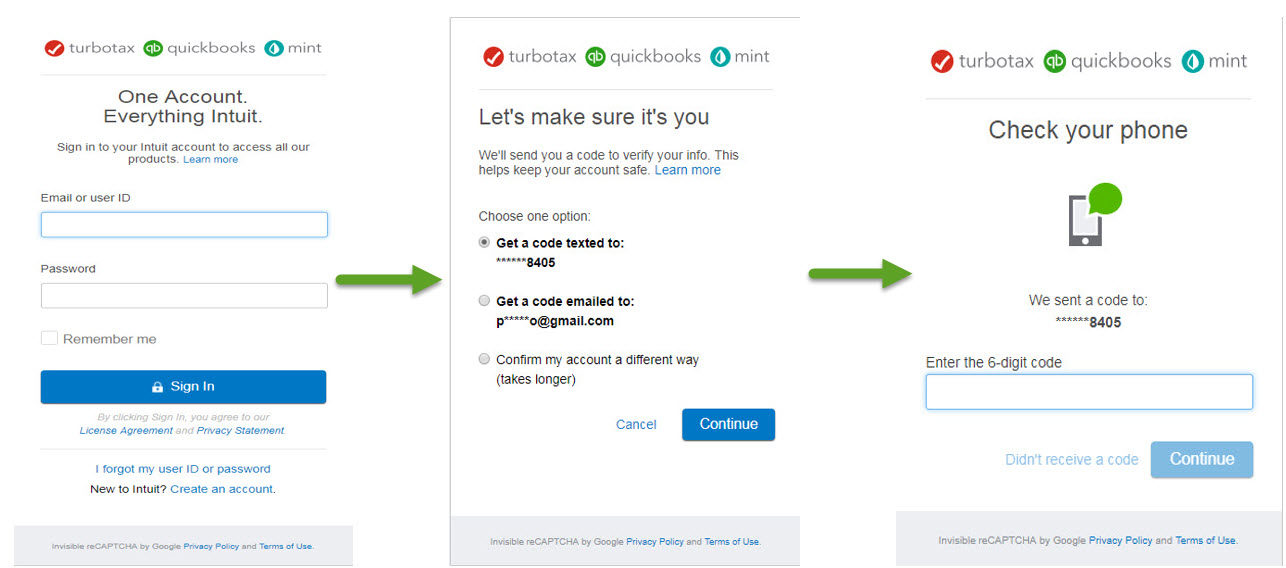Open I forgot my user ID or password
The image size is (1286, 568).
coord(183,469)
